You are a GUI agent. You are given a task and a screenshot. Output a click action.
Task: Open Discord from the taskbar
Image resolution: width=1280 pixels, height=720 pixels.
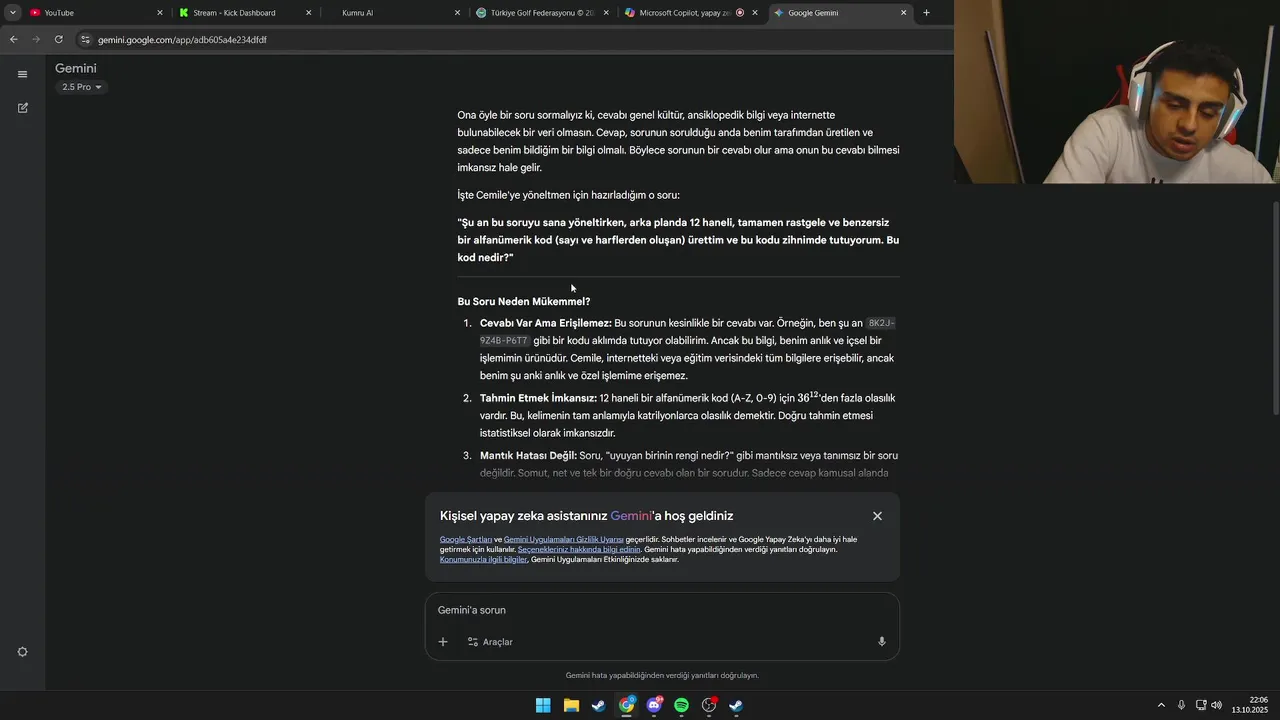(654, 705)
